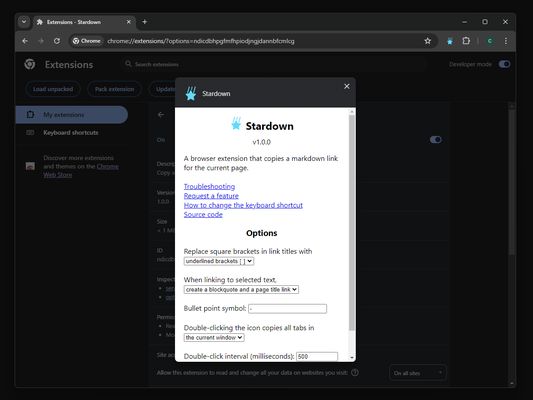Screen dimensions: 533x400
Task: Toggle the Stardown extension on/off switch
Action: [x=435, y=140]
